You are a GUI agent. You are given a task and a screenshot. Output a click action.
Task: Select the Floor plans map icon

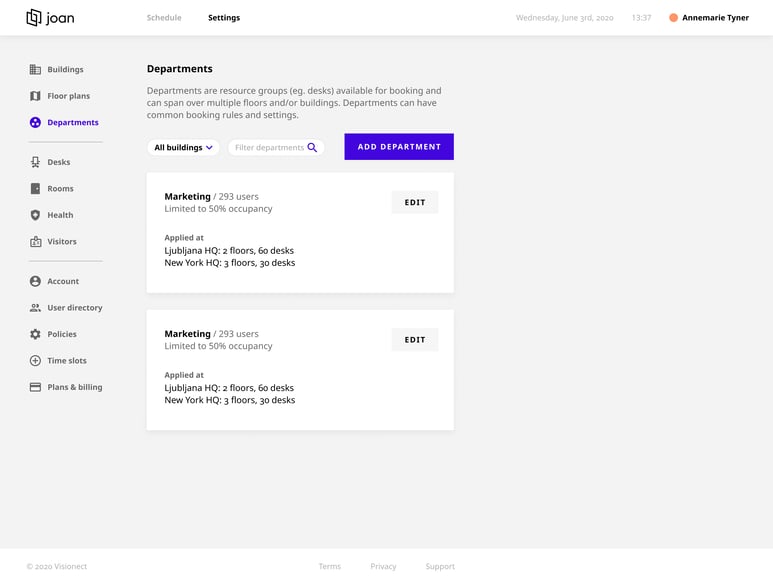tap(35, 96)
